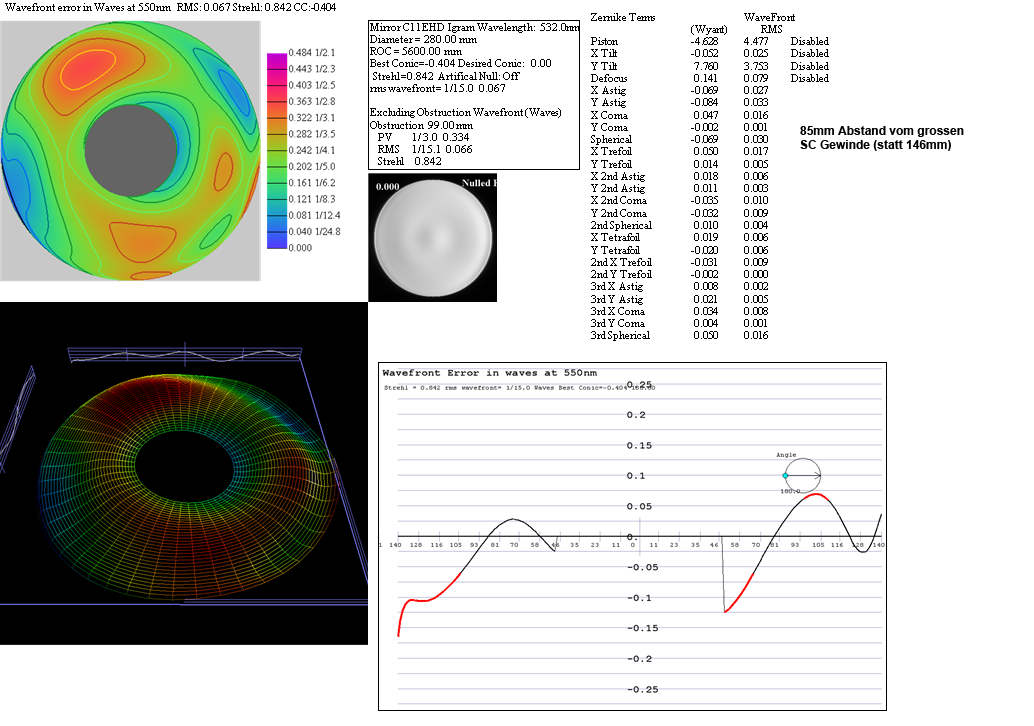Click the WaveFront RMS column header

(769, 23)
